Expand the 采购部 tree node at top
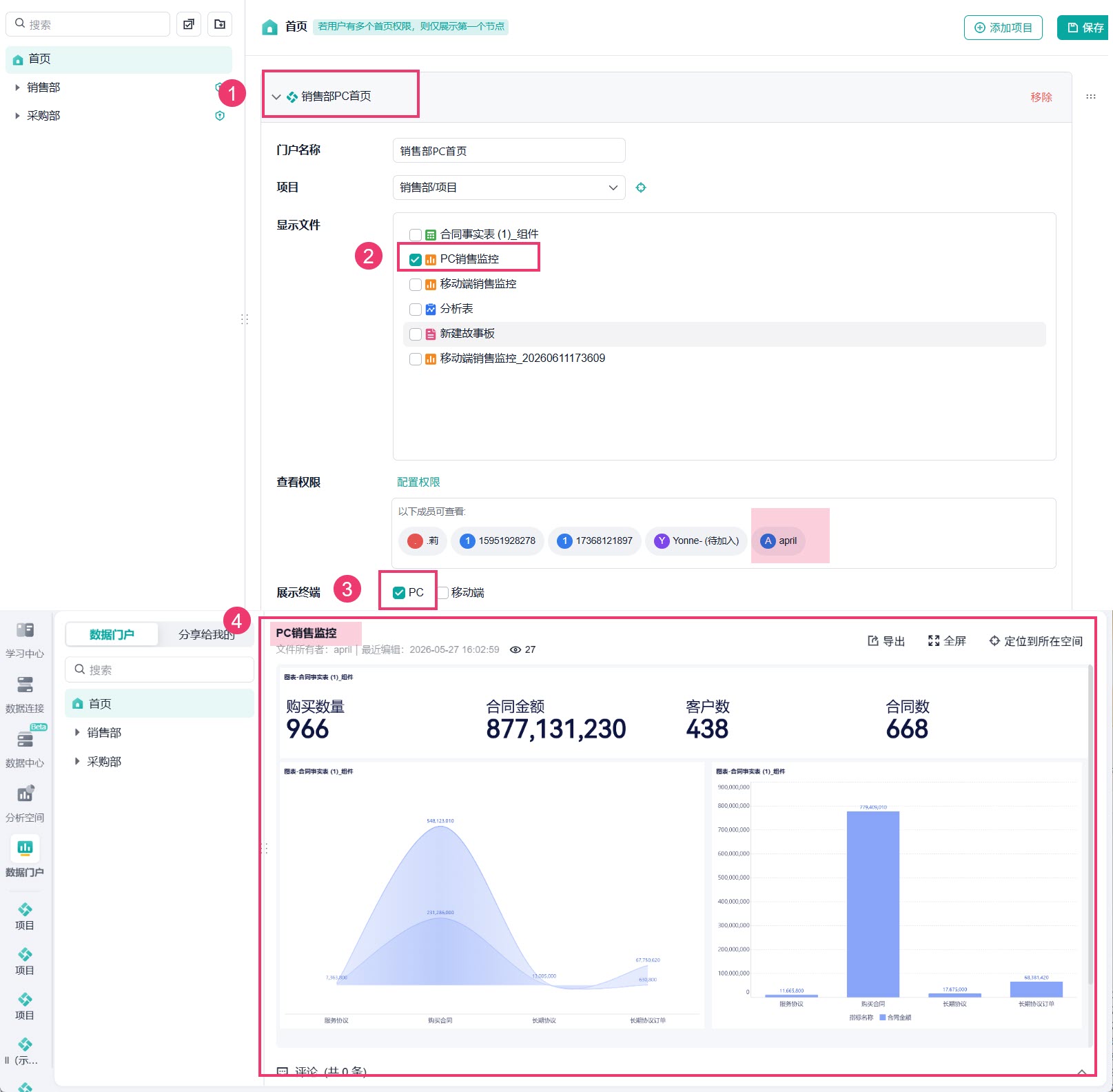The image size is (1113, 1092). 17,116
